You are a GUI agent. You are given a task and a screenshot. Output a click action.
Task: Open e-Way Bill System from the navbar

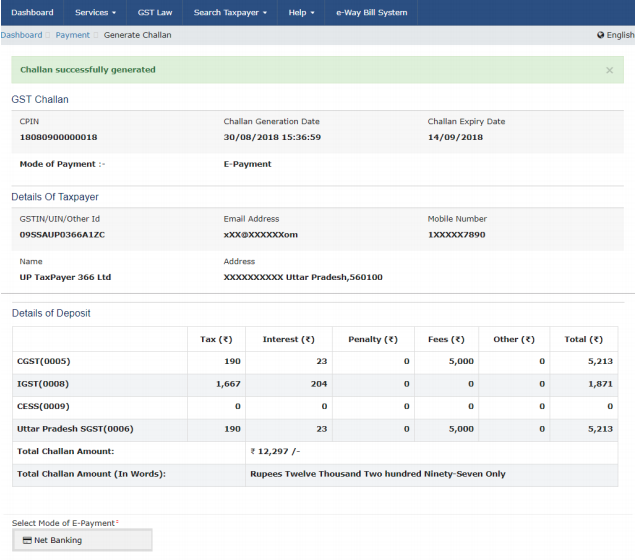click(371, 12)
